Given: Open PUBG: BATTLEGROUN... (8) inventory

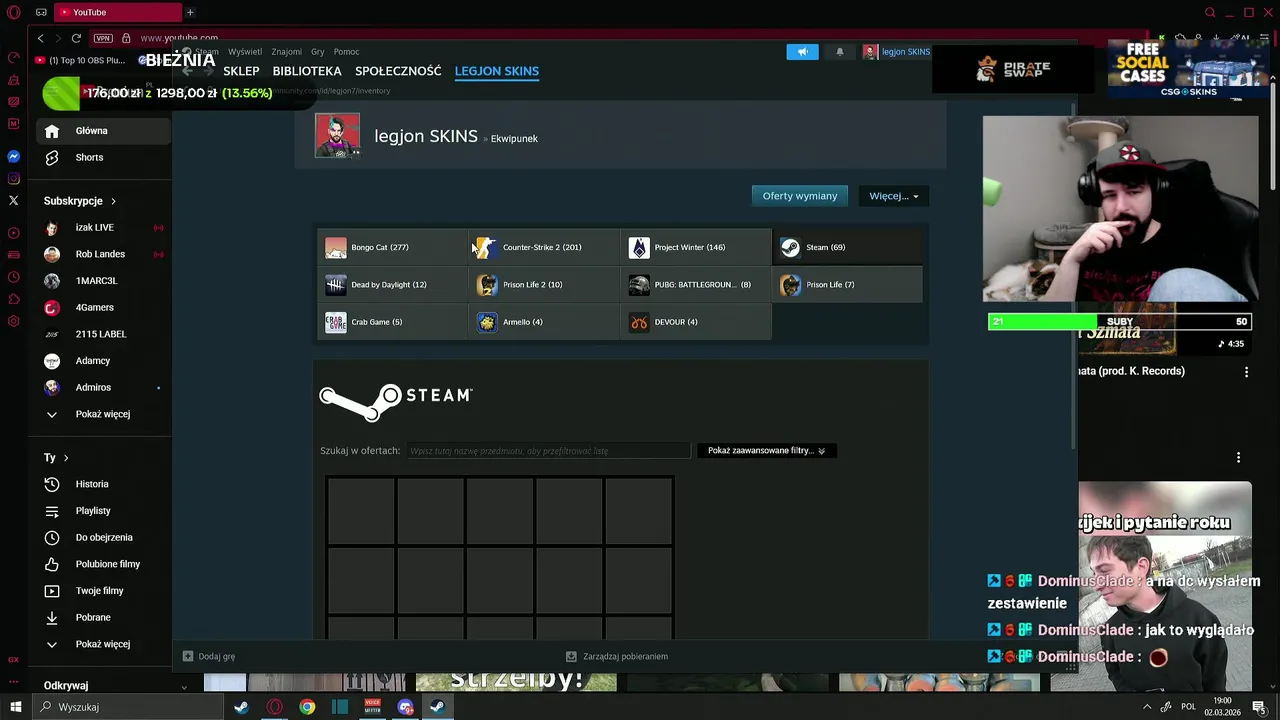Looking at the screenshot, I should tap(696, 285).
